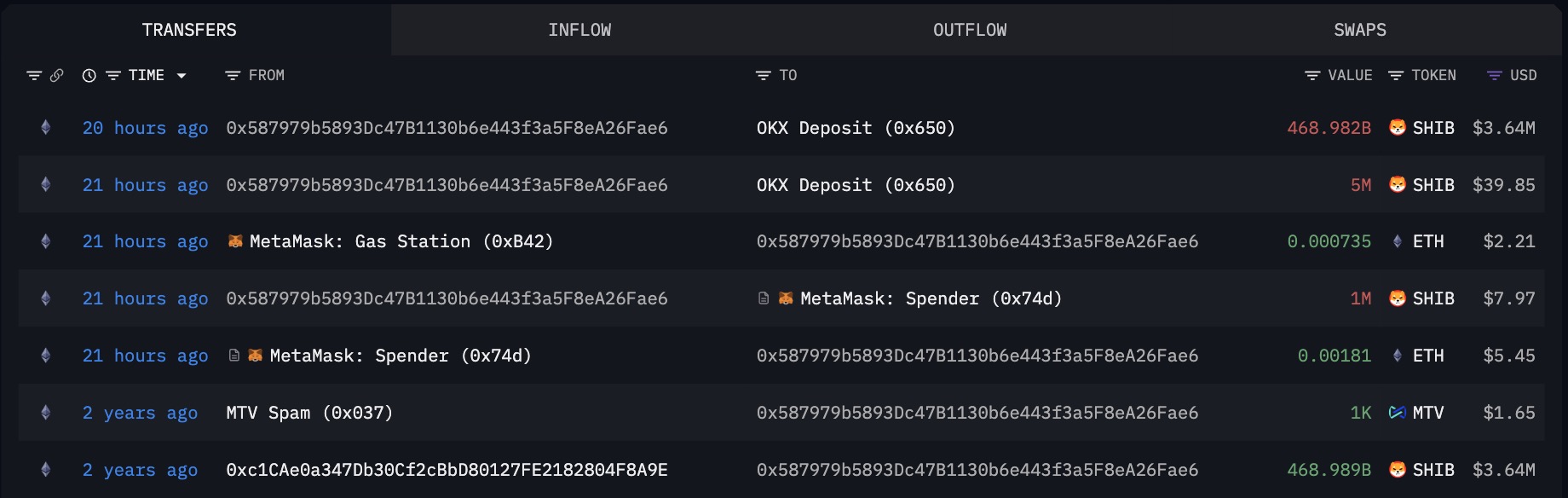
Task: Open the TO column filter
Action: coord(763,76)
